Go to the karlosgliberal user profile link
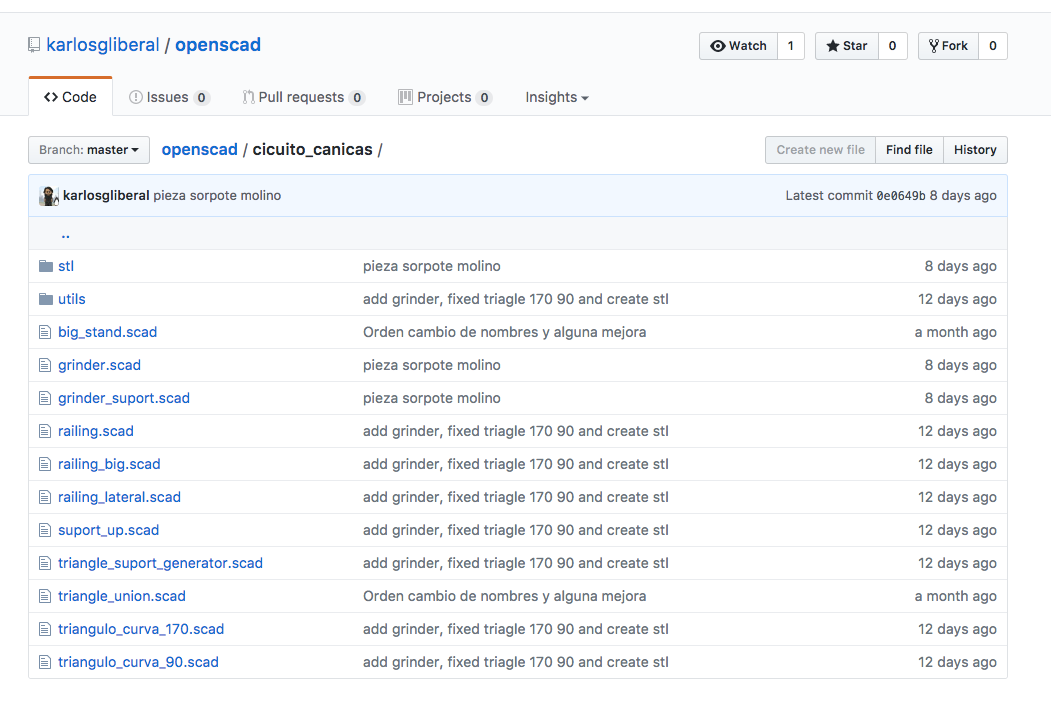Screen dimensions: 1051x704 (x=103, y=45)
